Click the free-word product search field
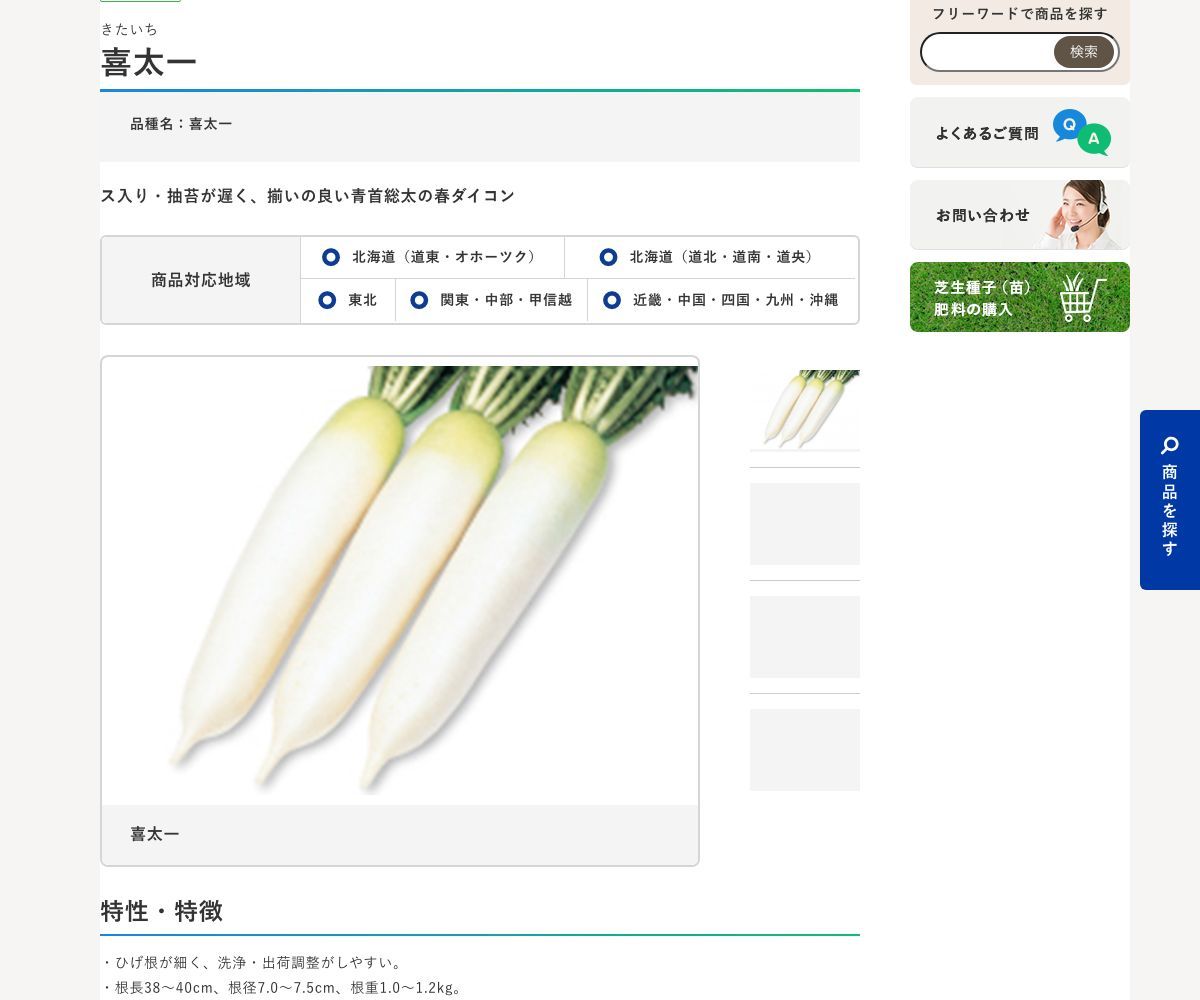1200x1000 pixels. coord(987,52)
